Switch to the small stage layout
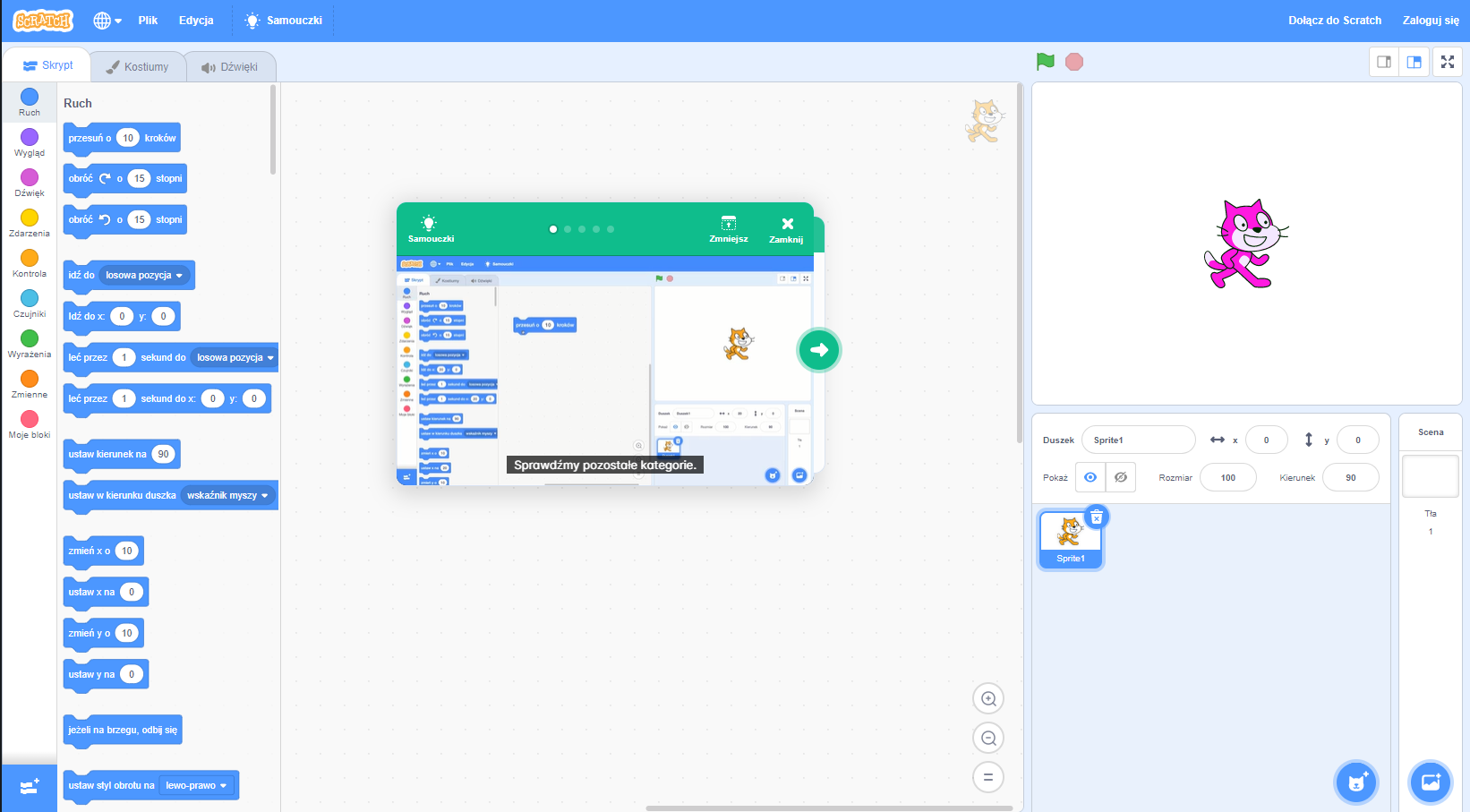 pyautogui.click(x=1384, y=62)
